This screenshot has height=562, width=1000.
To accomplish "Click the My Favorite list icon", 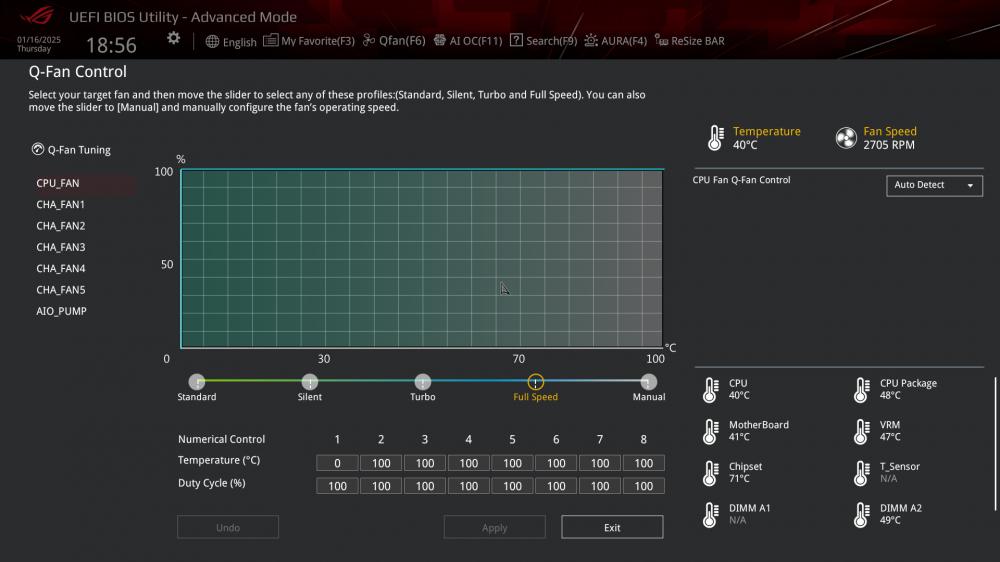I will click(x=270, y=40).
